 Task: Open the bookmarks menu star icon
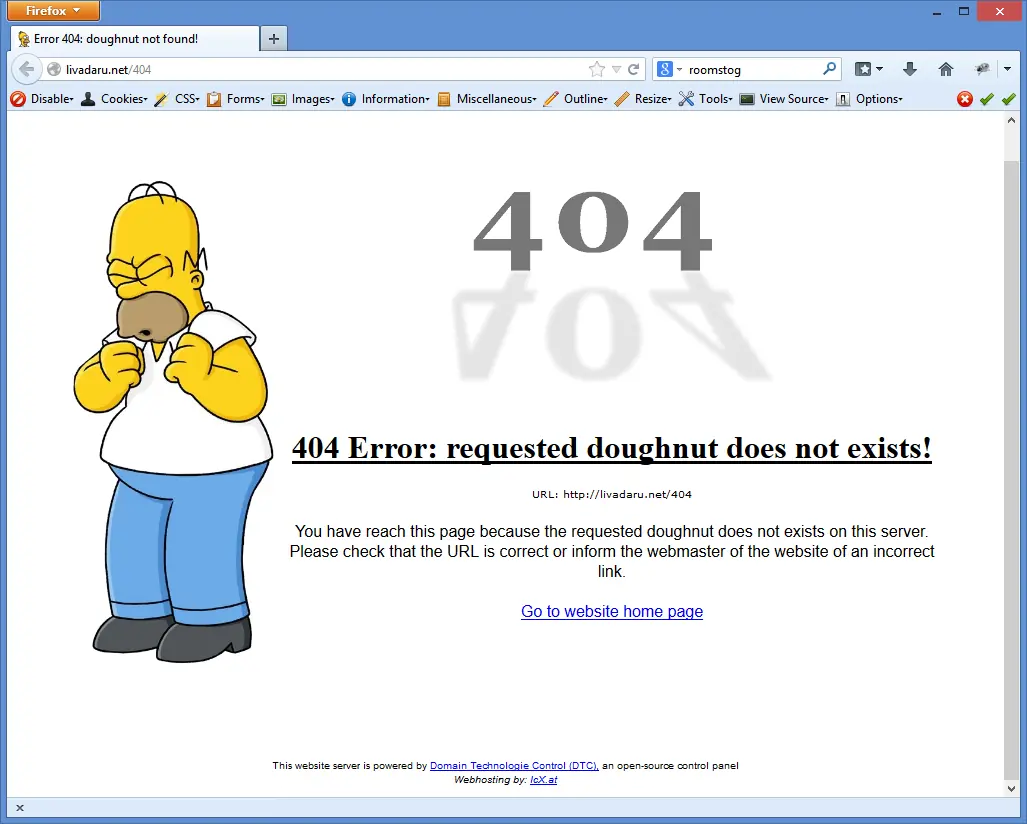(869, 69)
